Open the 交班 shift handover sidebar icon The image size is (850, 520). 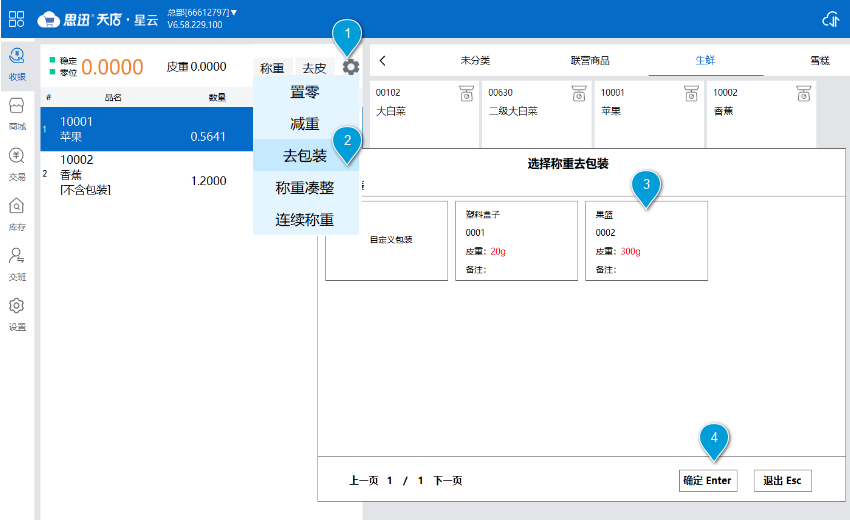click(x=17, y=264)
